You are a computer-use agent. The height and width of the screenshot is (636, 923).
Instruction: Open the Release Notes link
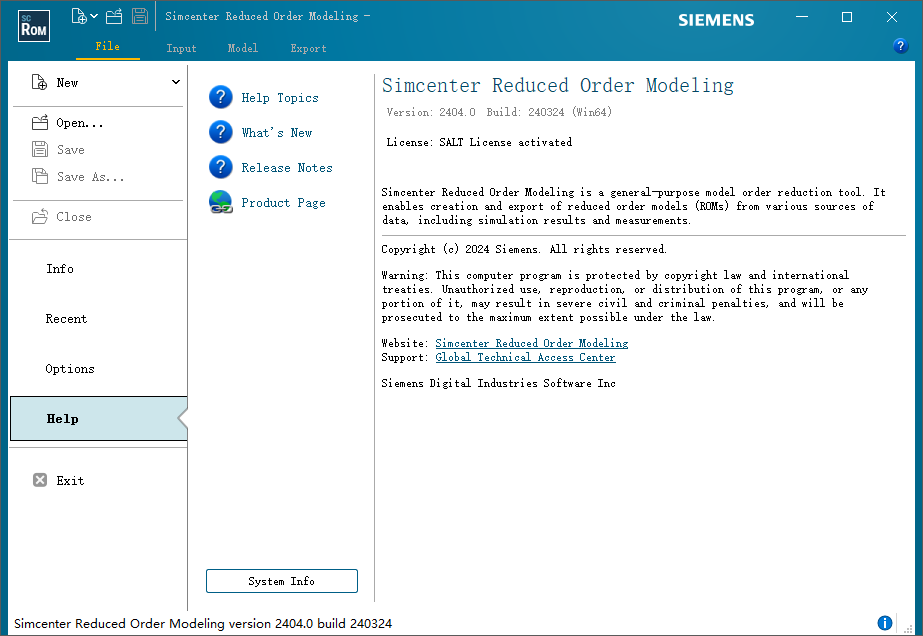(287, 168)
